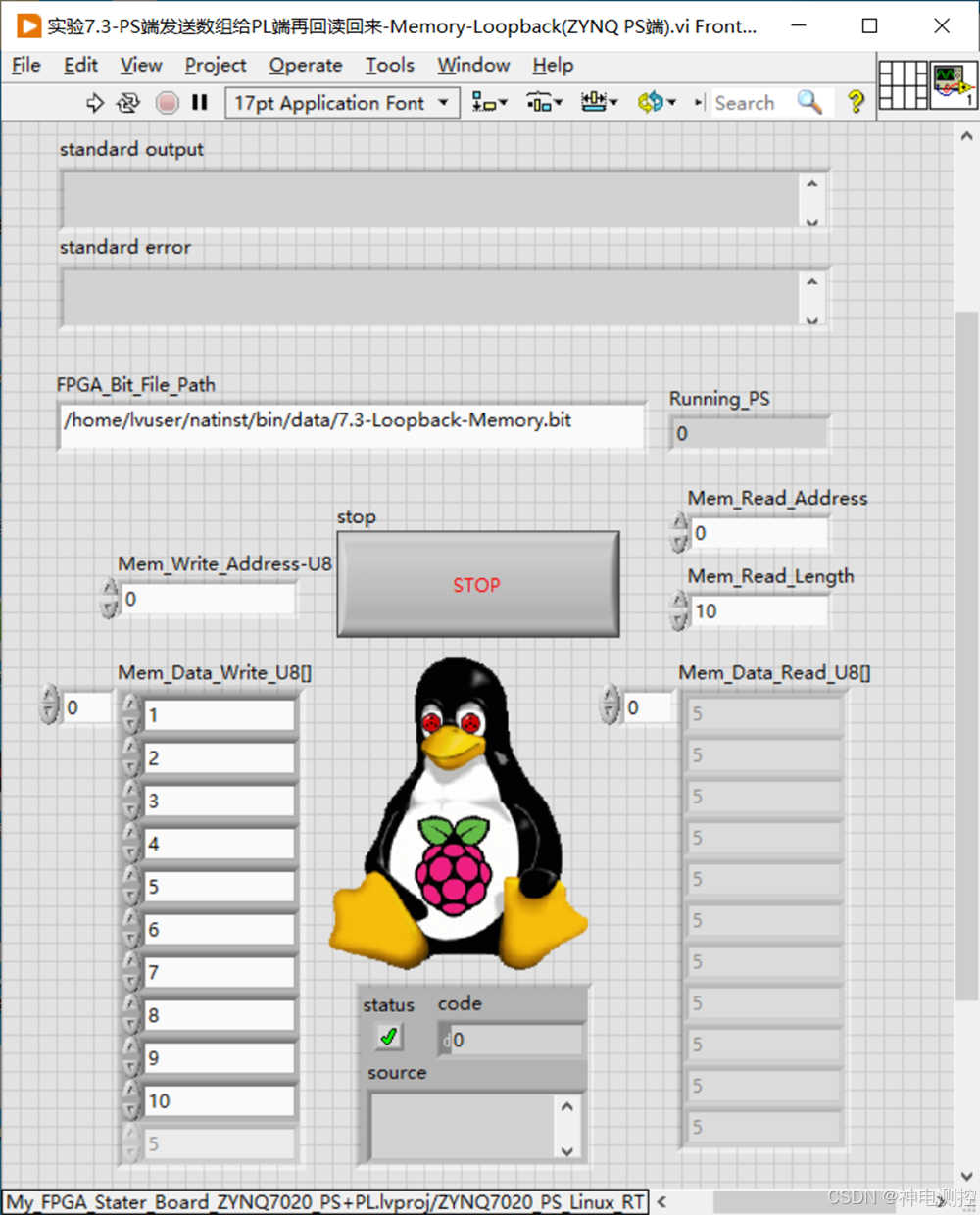Click the Mem_Data_Write_U8 index field
The height and width of the screenshot is (1215, 980).
coord(87,707)
